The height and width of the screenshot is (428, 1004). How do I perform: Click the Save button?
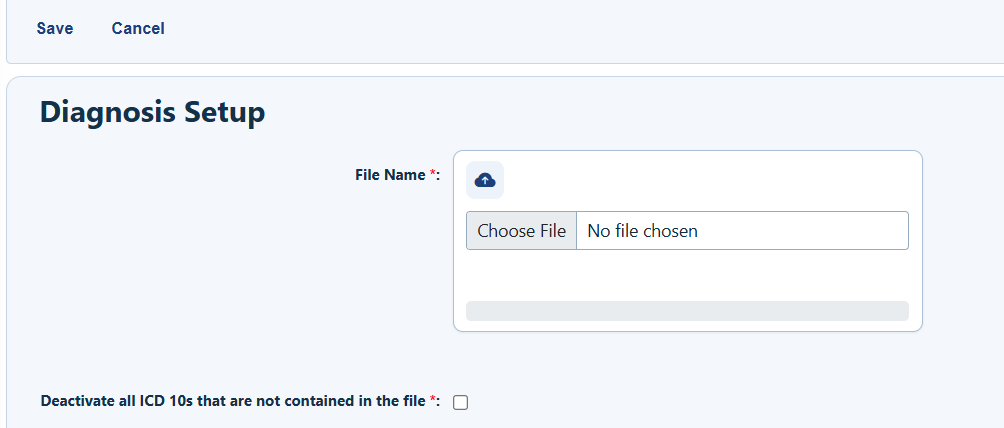[55, 29]
